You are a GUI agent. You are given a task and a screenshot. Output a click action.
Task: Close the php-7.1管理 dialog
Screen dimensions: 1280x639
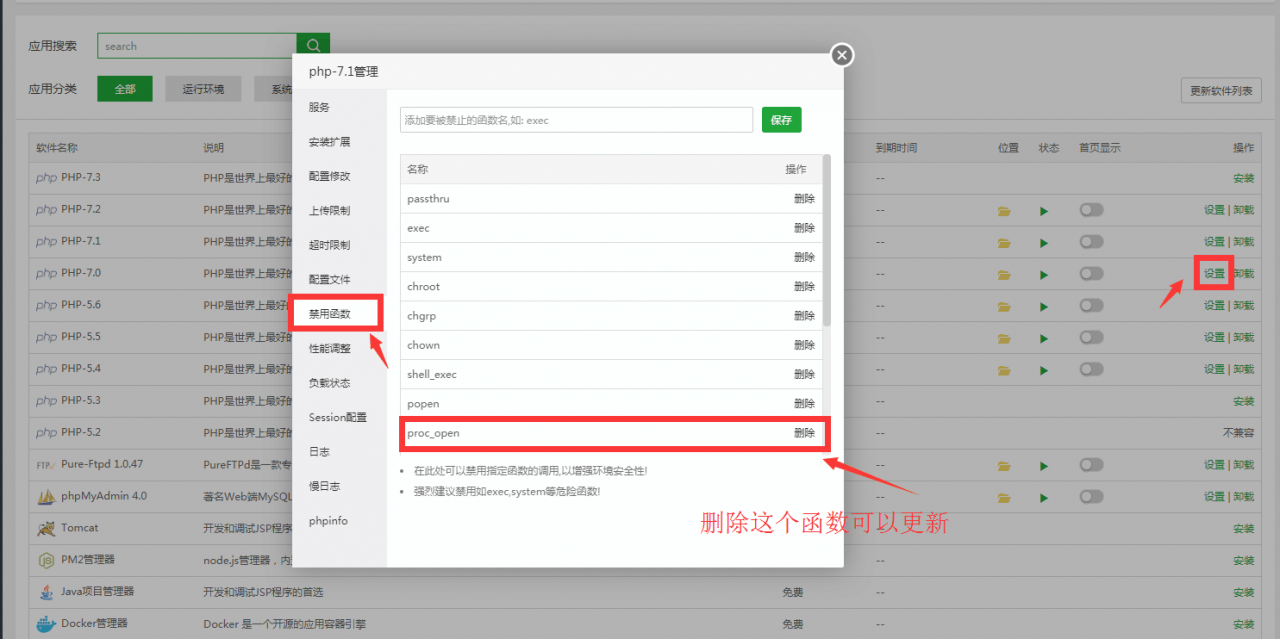842,55
